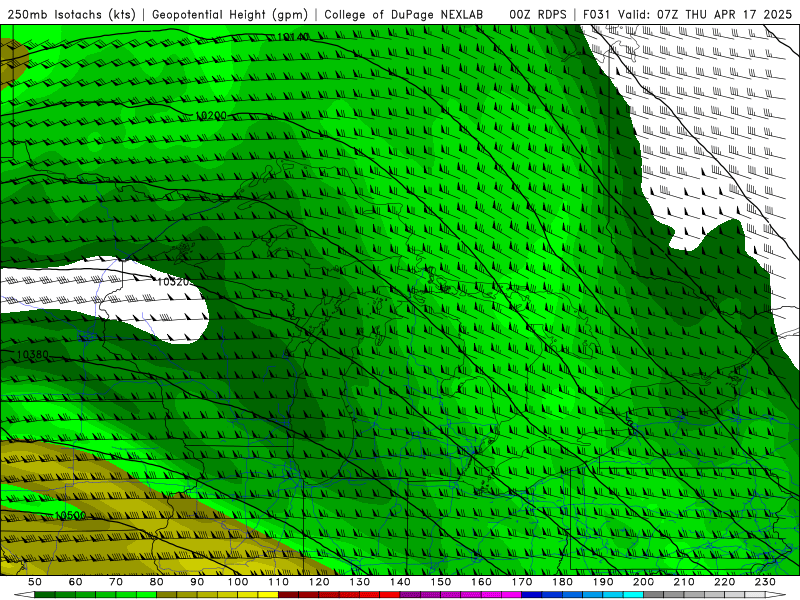This screenshot has width=800, height=600.
Task: Select the olive swatch just after 80
Action: coord(167,595)
